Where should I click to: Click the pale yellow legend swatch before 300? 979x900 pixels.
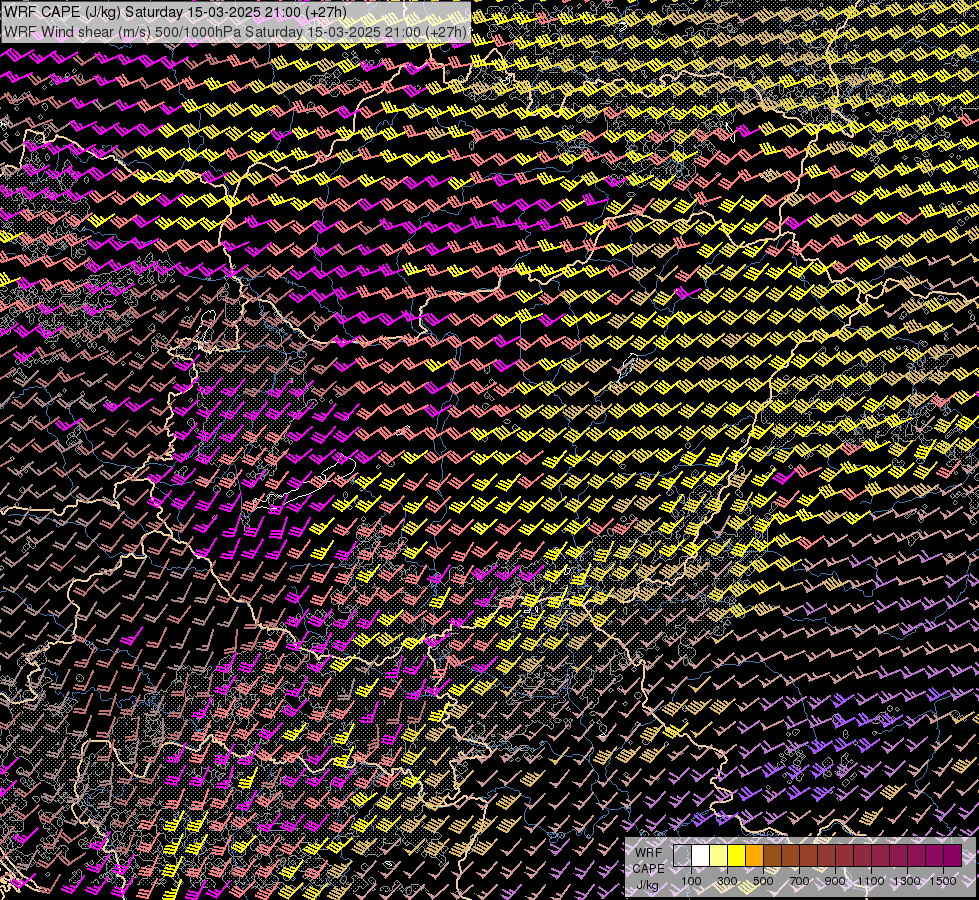coord(719,856)
